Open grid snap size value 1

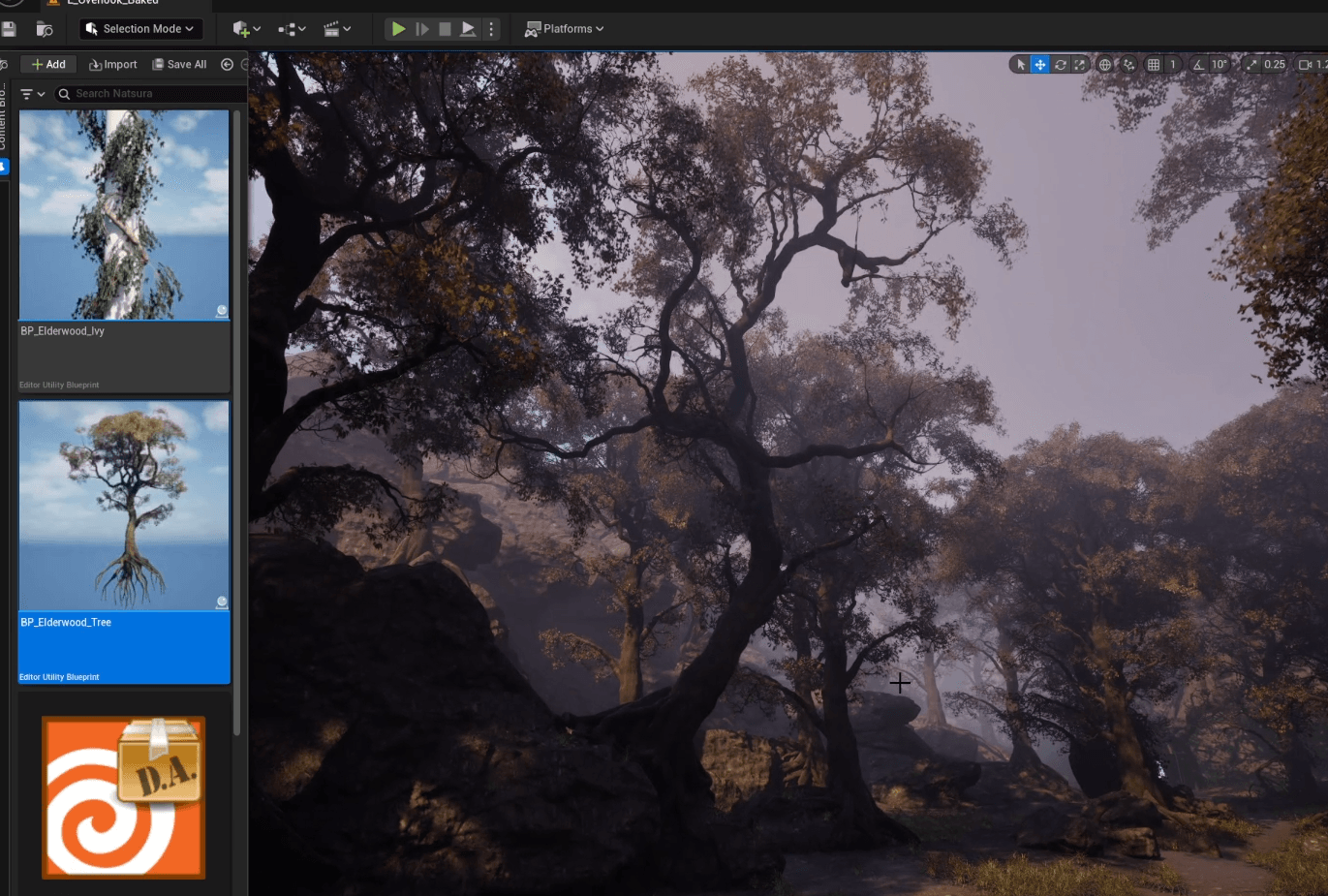1173,65
